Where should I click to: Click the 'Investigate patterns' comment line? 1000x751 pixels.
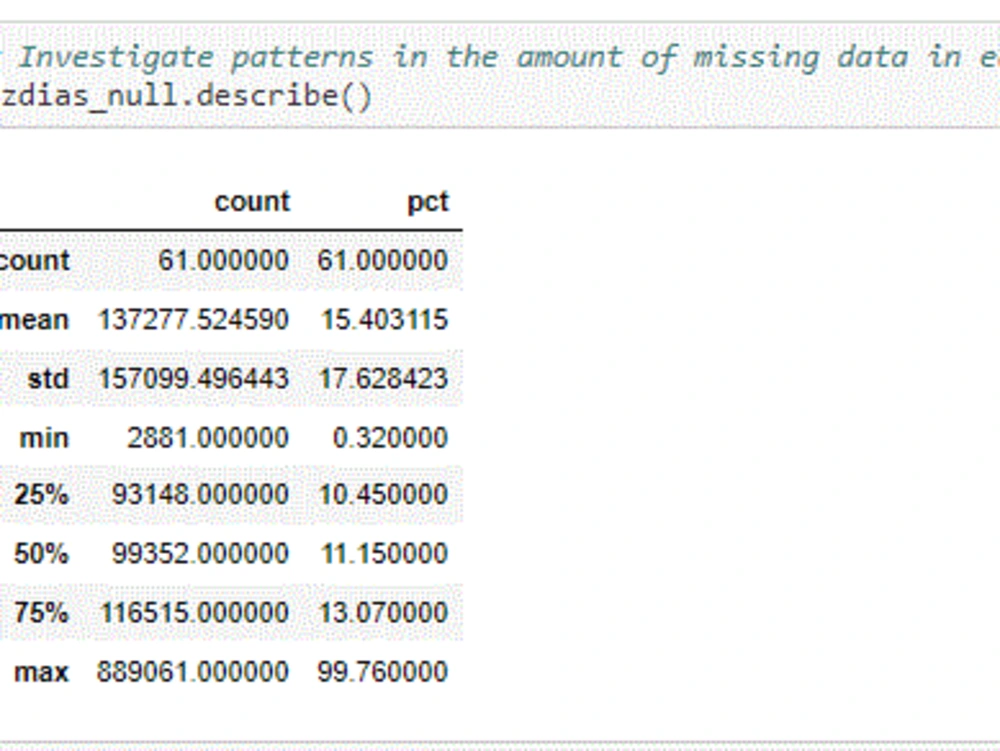(500, 57)
